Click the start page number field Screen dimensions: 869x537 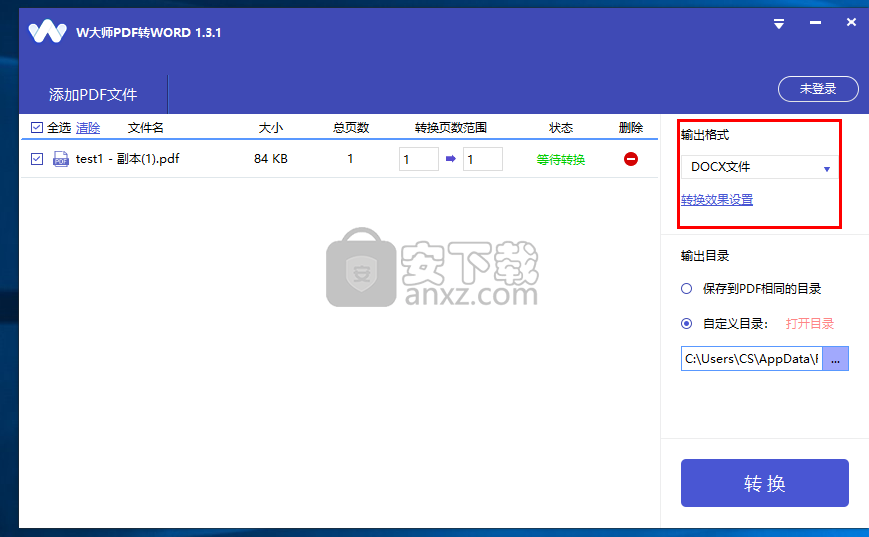coord(418,159)
